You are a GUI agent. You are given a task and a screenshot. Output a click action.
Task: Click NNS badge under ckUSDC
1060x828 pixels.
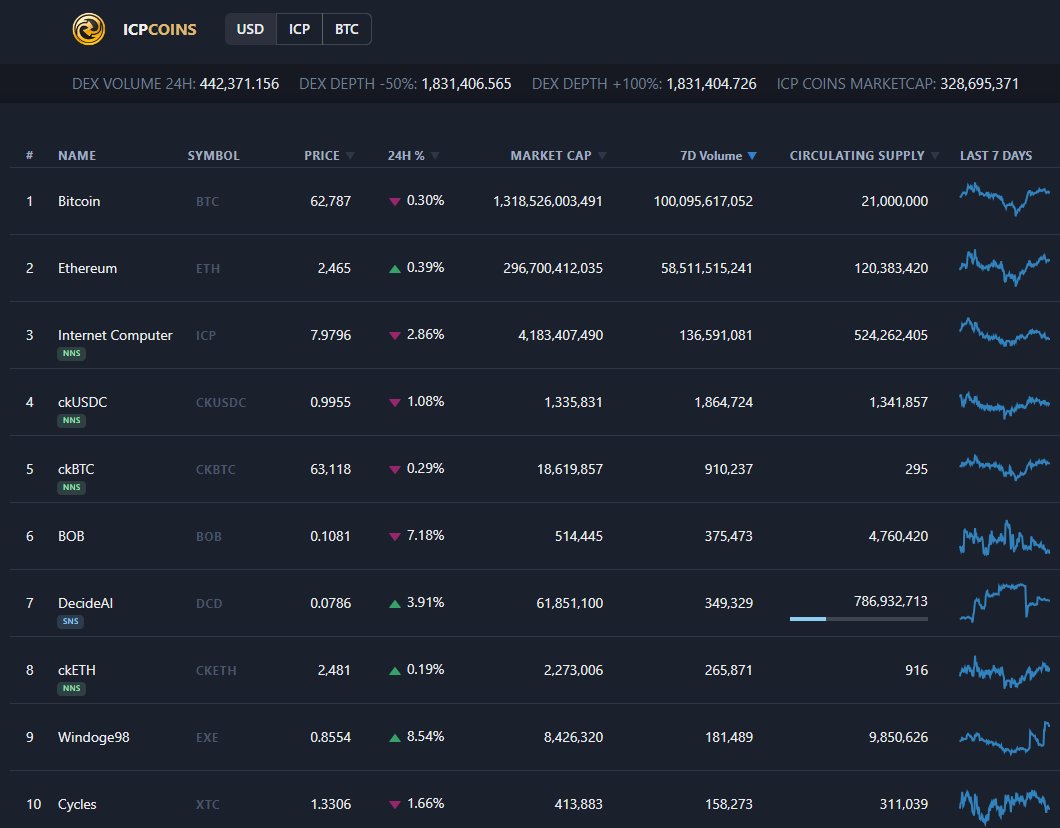point(71,420)
